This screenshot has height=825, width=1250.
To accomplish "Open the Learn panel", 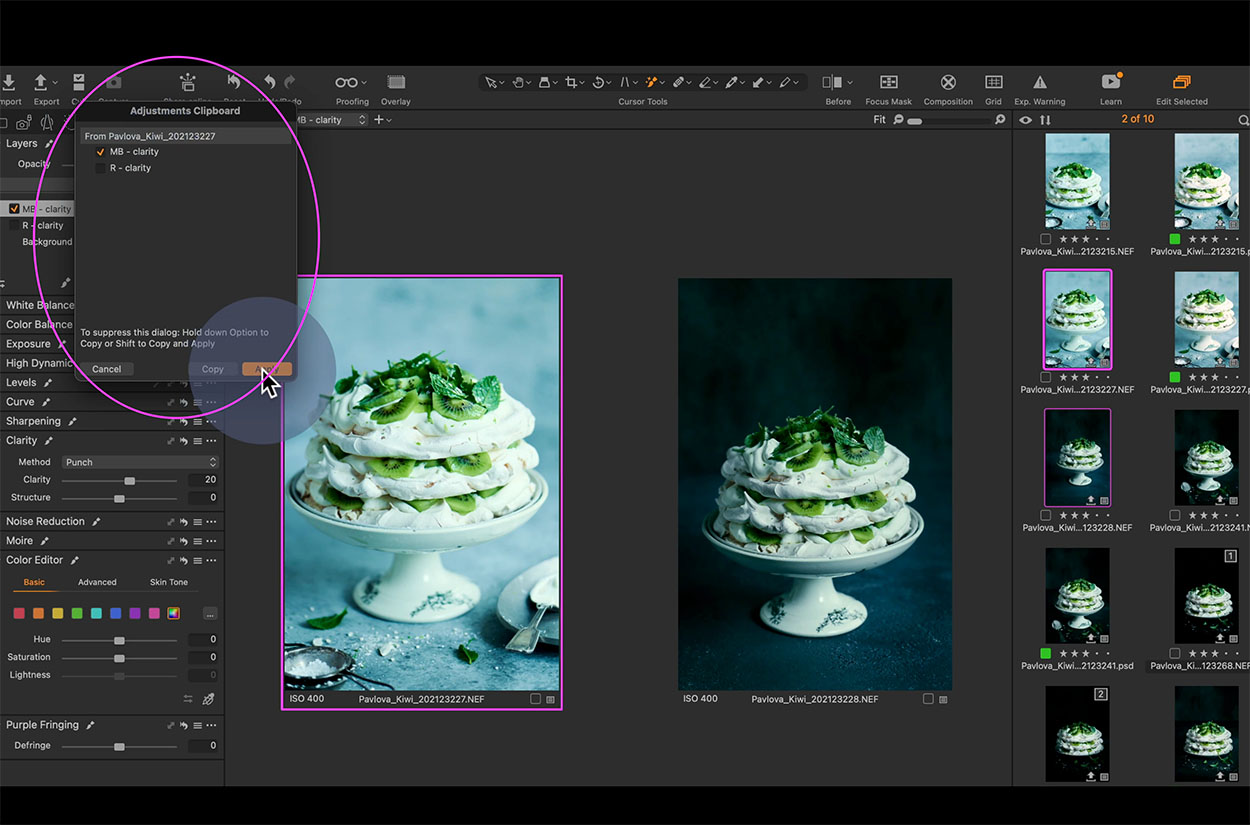I will [x=1110, y=82].
